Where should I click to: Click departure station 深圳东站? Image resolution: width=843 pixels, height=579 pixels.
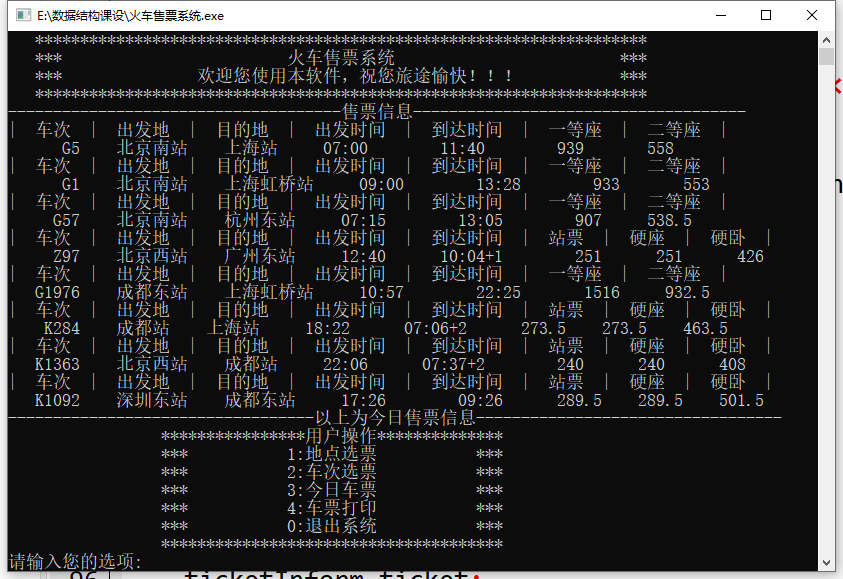pos(152,401)
